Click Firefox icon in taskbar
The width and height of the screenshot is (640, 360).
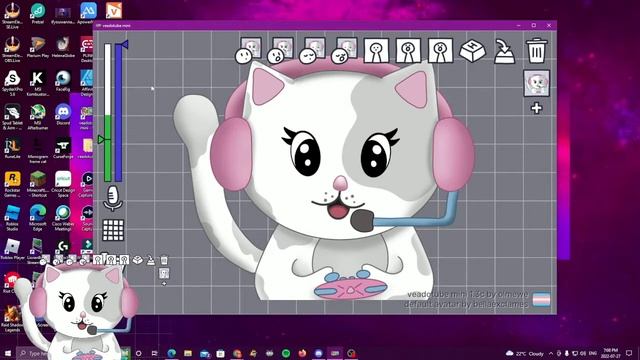(x=302, y=353)
